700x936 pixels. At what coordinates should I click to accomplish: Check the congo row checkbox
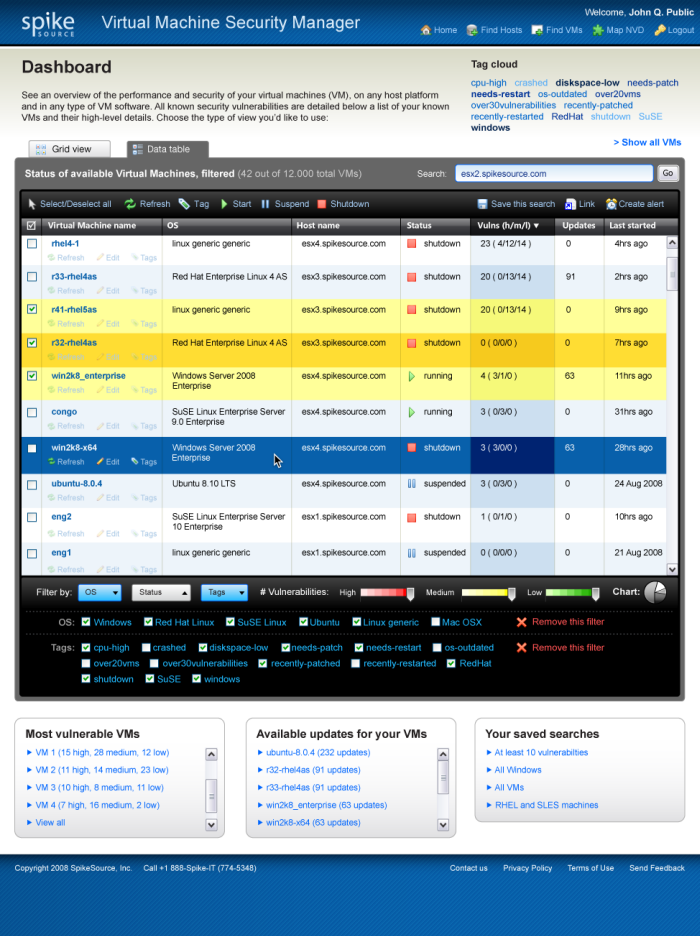pyautogui.click(x=32, y=412)
